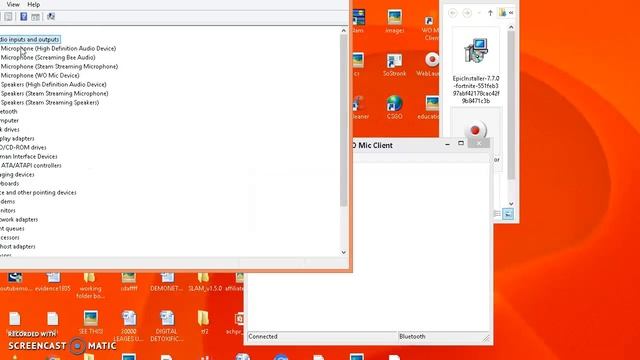This screenshot has height=360, width=640.
Task: Select the Modems category
Action: point(8,201)
